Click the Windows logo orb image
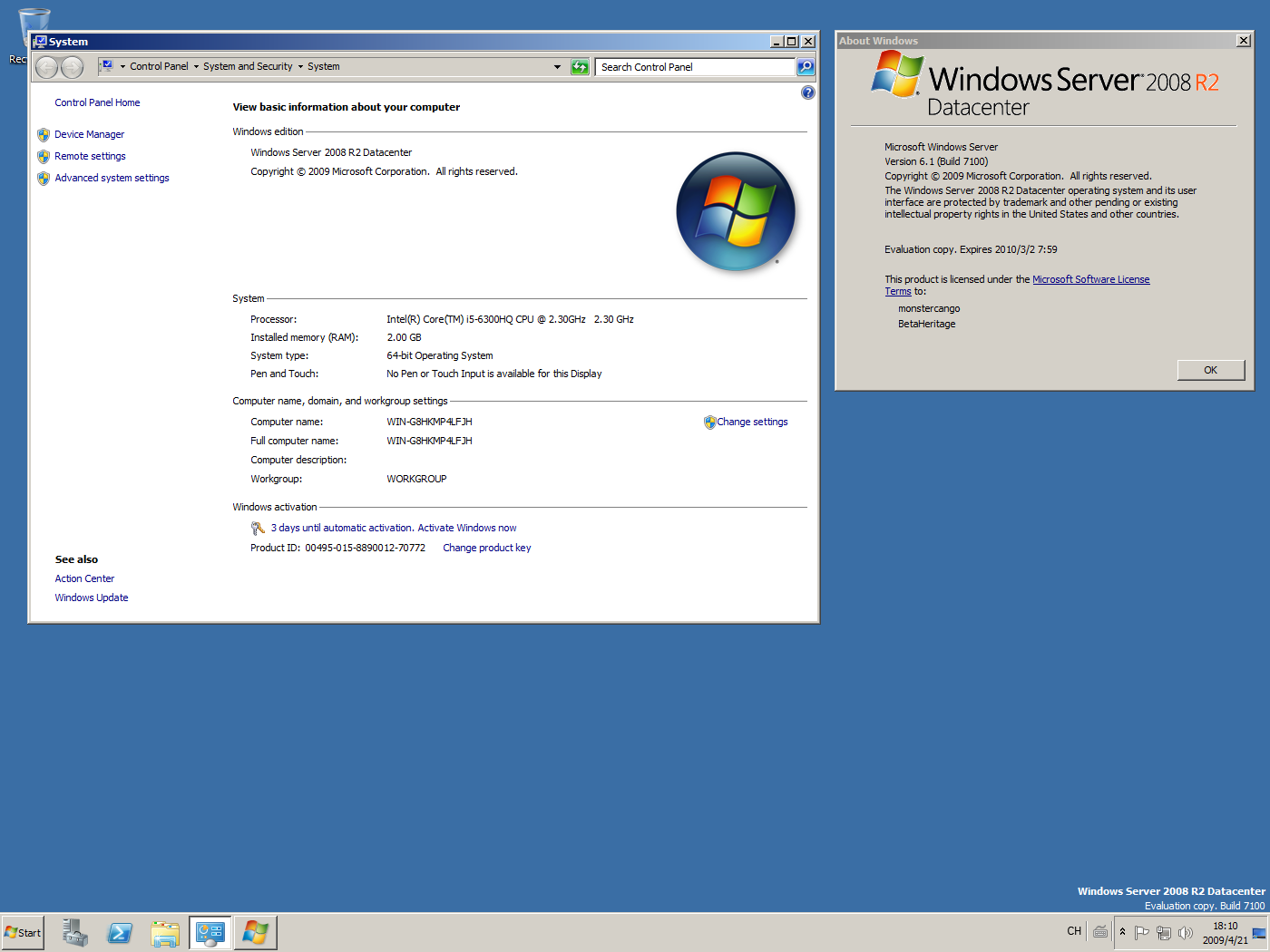Viewport: 1270px width, 952px height. [x=736, y=211]
